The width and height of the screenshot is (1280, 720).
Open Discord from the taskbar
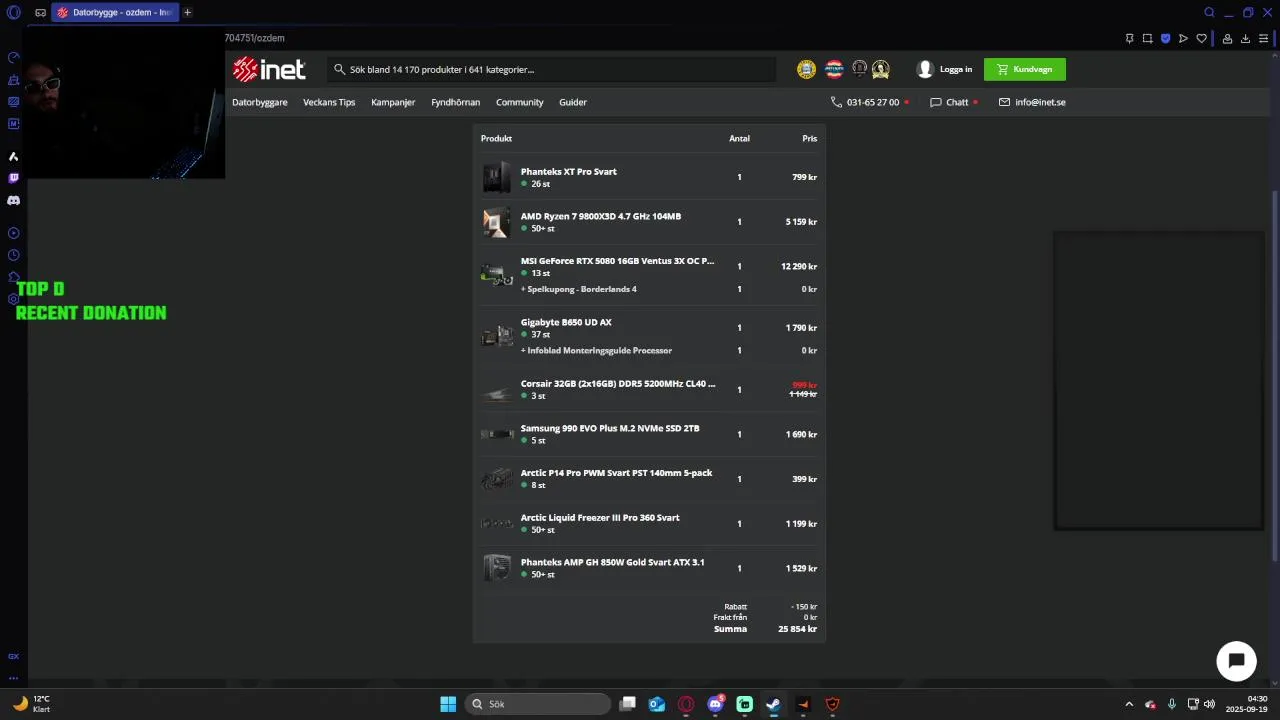pos(715,704)
